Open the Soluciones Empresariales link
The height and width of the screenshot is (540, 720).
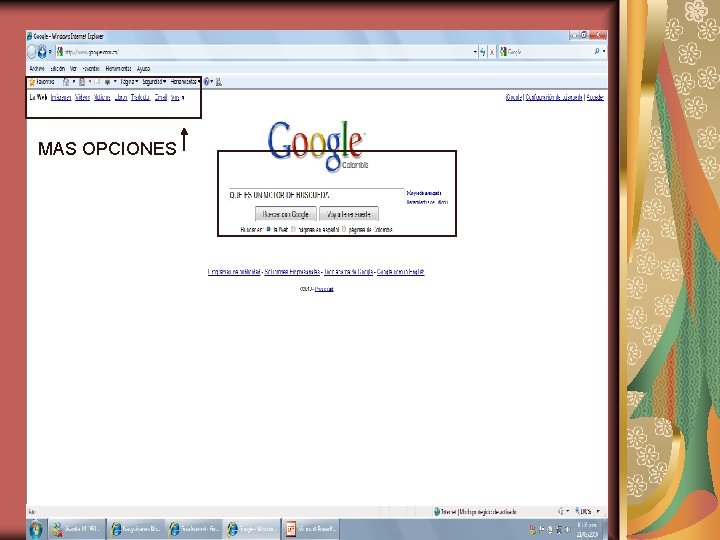point(292,272)
